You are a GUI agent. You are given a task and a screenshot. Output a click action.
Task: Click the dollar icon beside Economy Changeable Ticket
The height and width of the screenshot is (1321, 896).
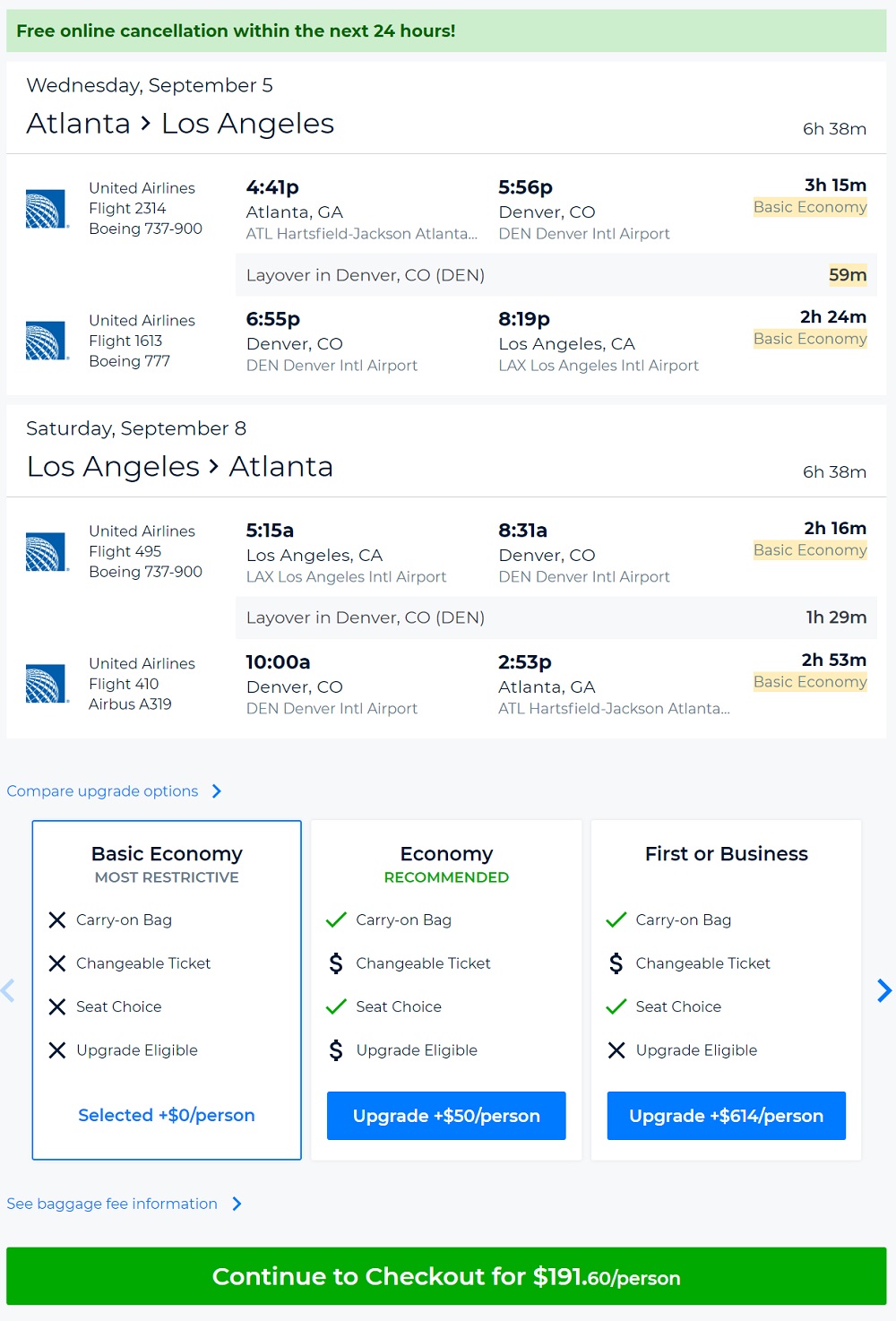click(x=336, y=963)
